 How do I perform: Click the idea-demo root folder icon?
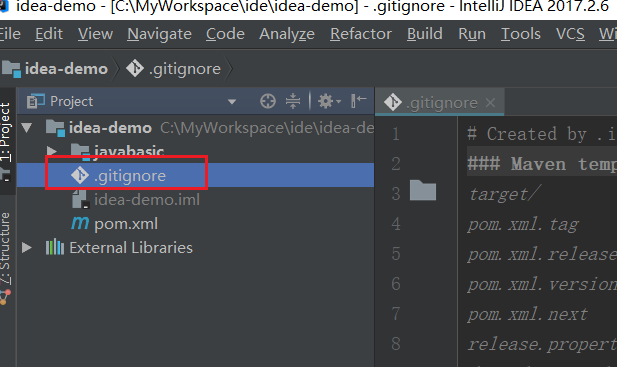pyautogui.click(x=55, y=128)
